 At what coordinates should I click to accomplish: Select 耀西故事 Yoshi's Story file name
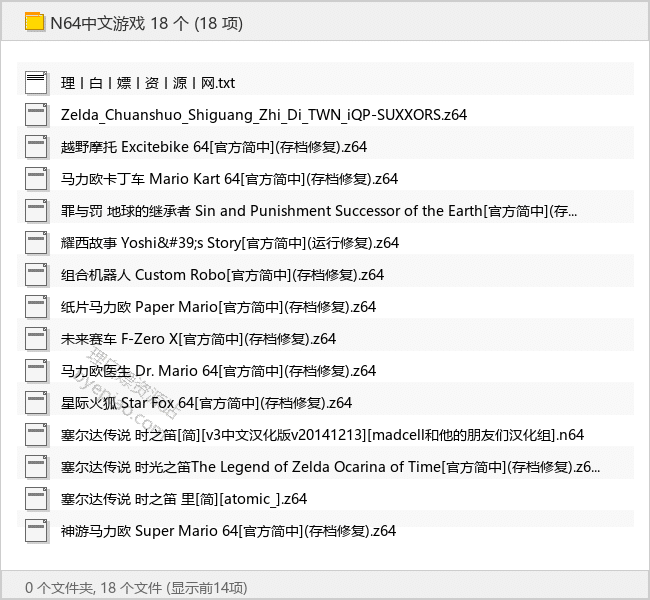pos(230,243)
